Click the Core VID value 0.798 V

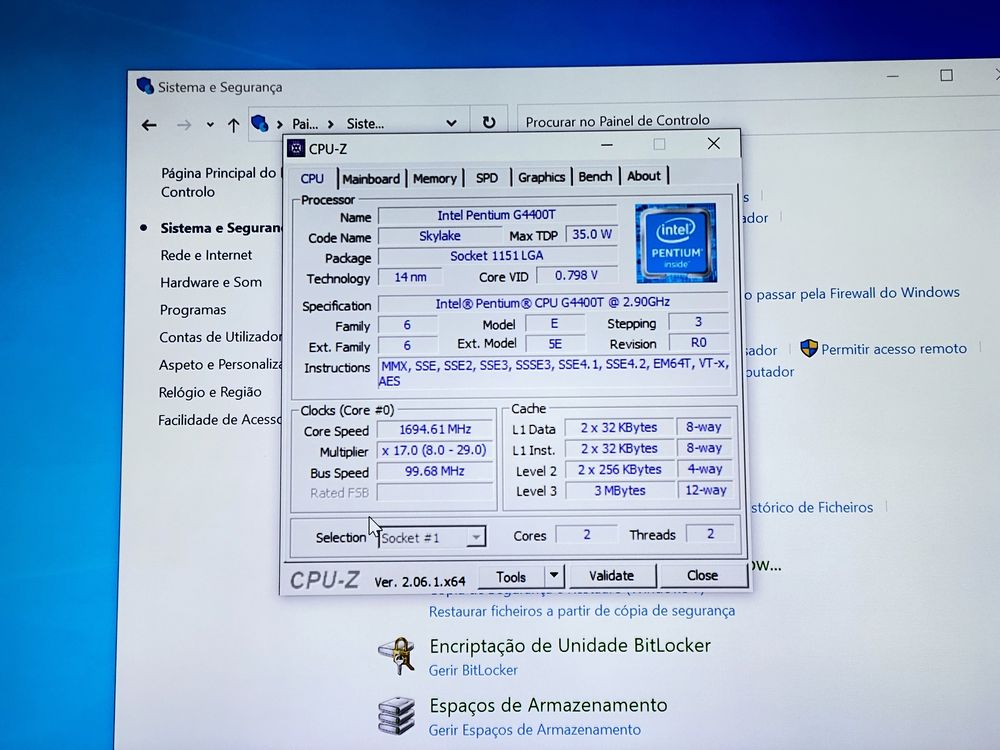pos(577,276)
